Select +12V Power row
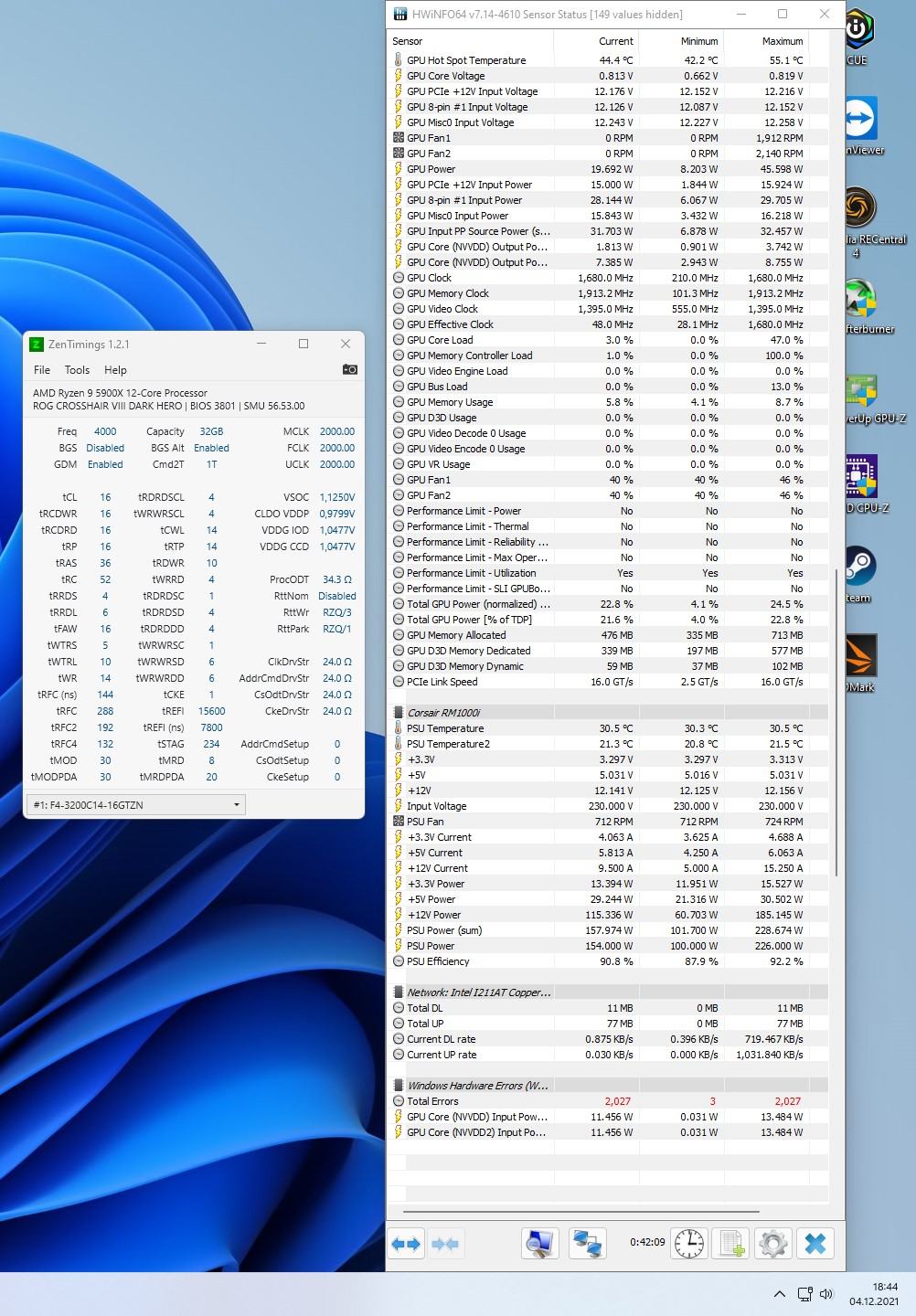Image resolution: width=916 pixels, height=1316 pixels. pos(608,915)
